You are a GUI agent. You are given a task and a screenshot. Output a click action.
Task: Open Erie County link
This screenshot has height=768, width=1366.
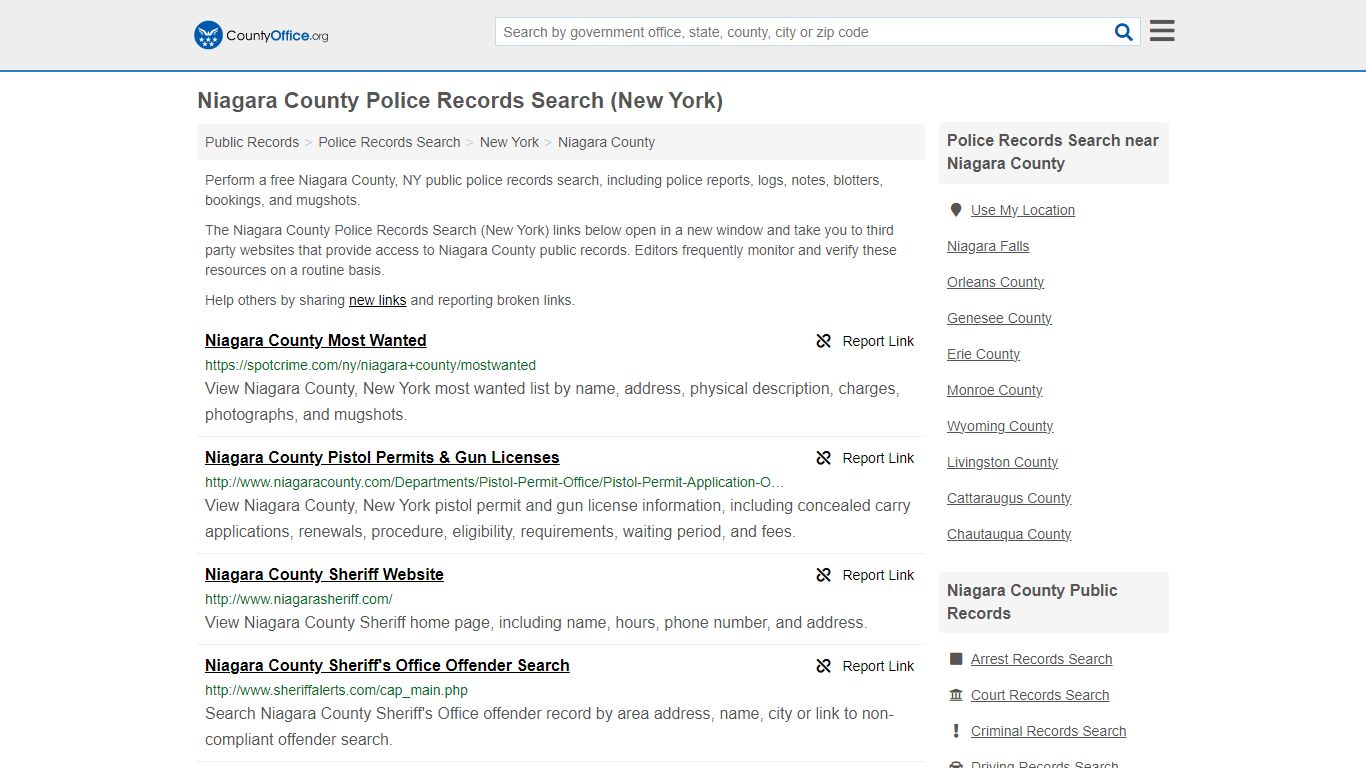pyautogui.click(x=983, y=354)
